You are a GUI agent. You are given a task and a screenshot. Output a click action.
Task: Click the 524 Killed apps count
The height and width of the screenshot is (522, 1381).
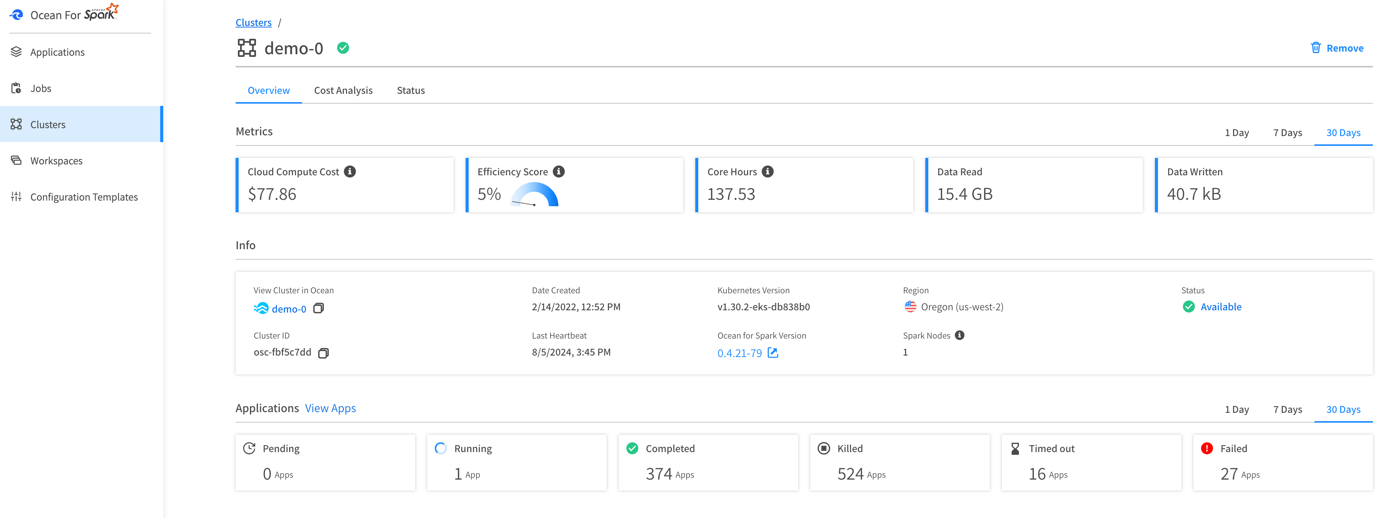point(850,474)
